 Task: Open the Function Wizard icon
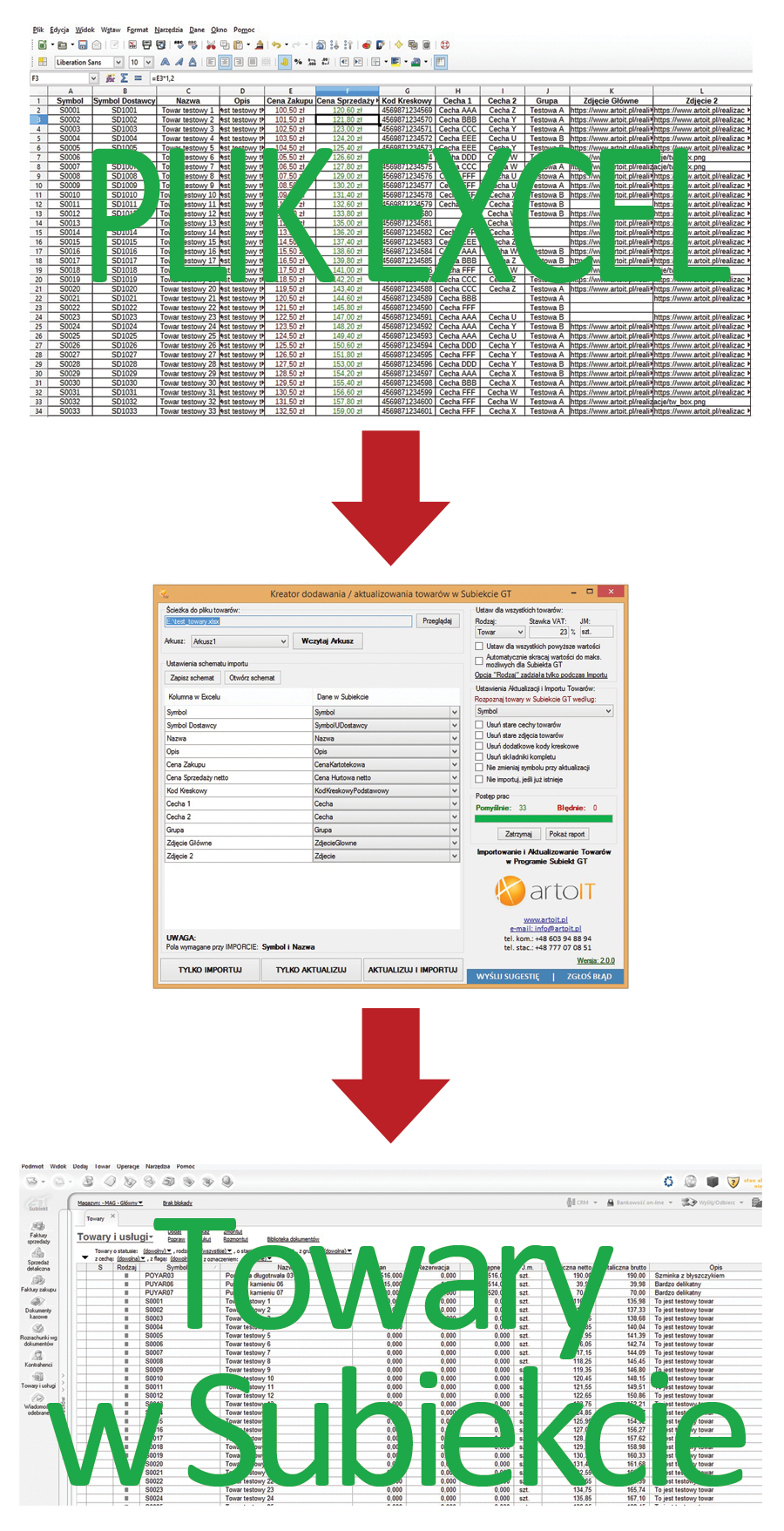[111, 78]
